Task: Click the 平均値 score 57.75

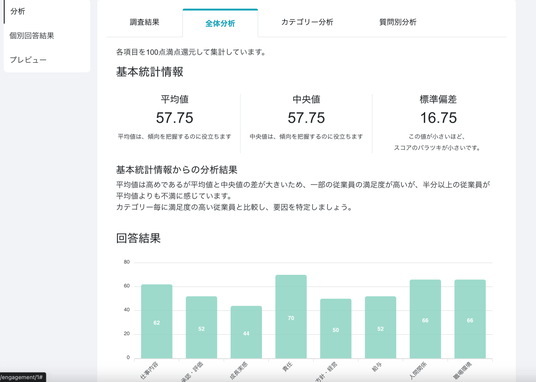Action: (175, 118)
